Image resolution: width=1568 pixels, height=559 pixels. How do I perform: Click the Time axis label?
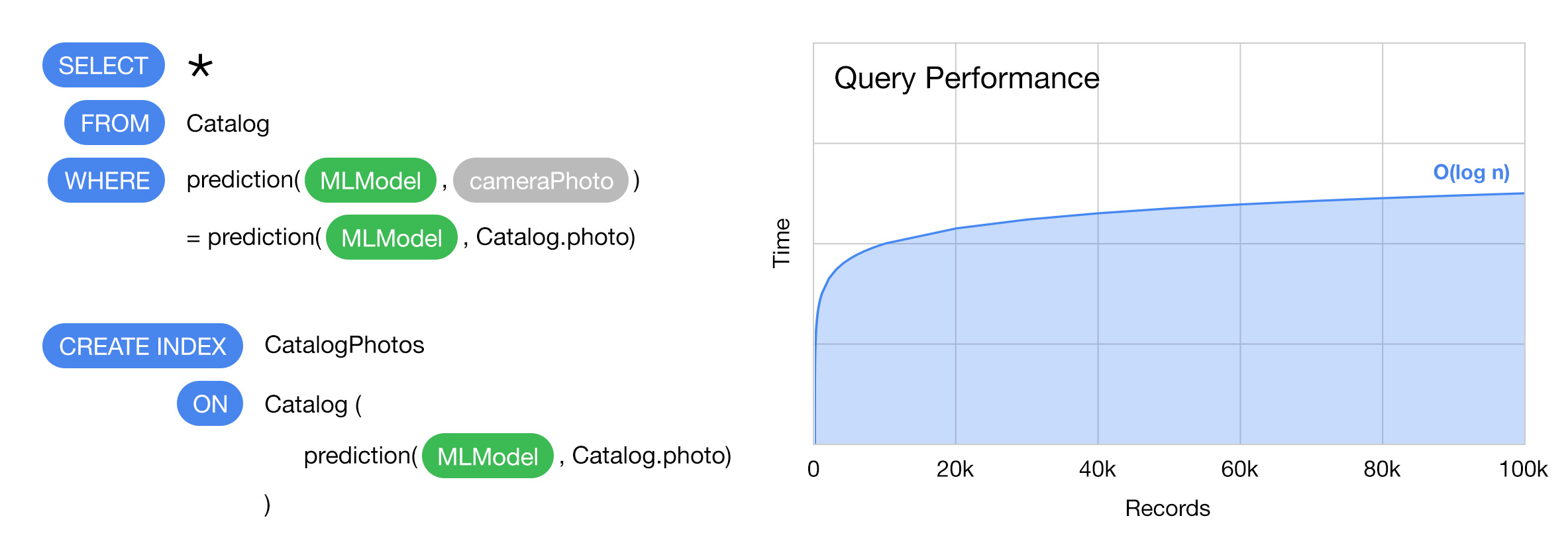pos(782,243)
